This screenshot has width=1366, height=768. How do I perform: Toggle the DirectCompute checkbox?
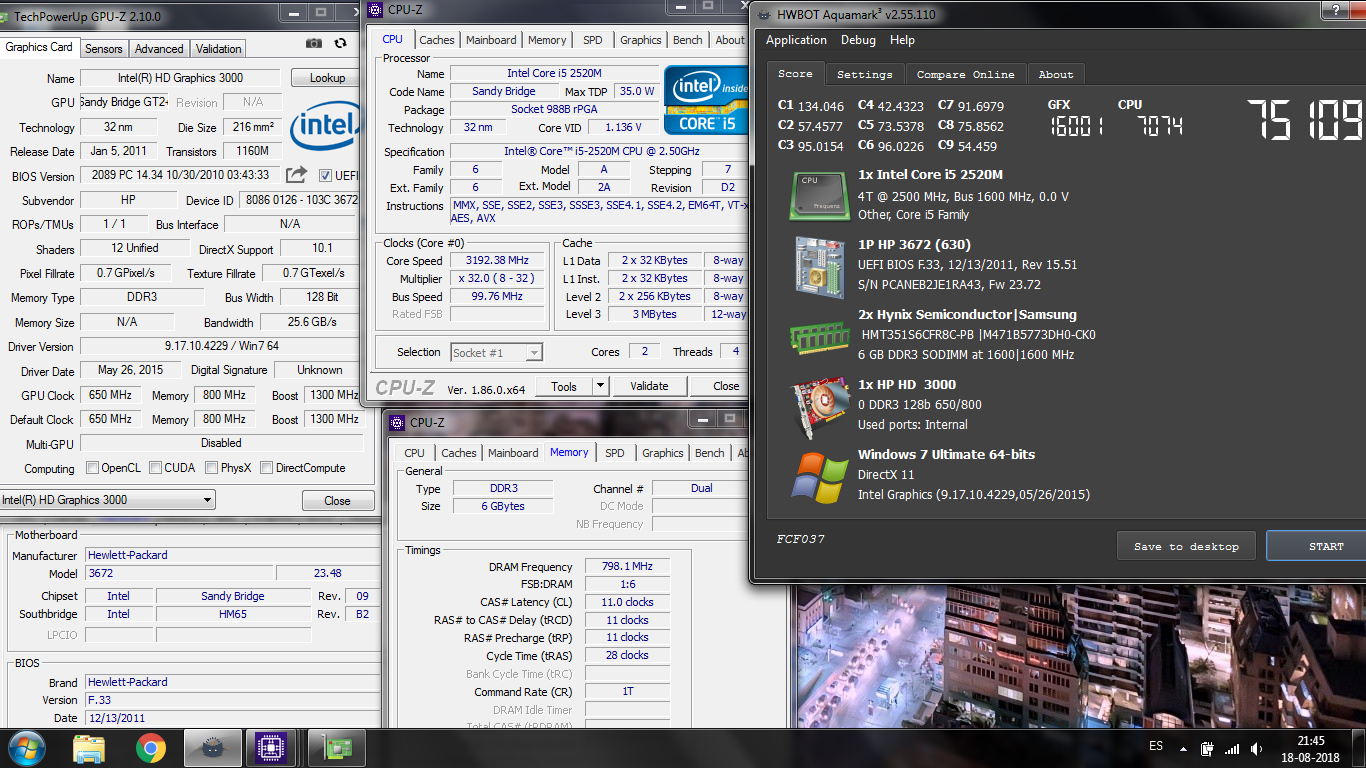(x=266, y=467)
